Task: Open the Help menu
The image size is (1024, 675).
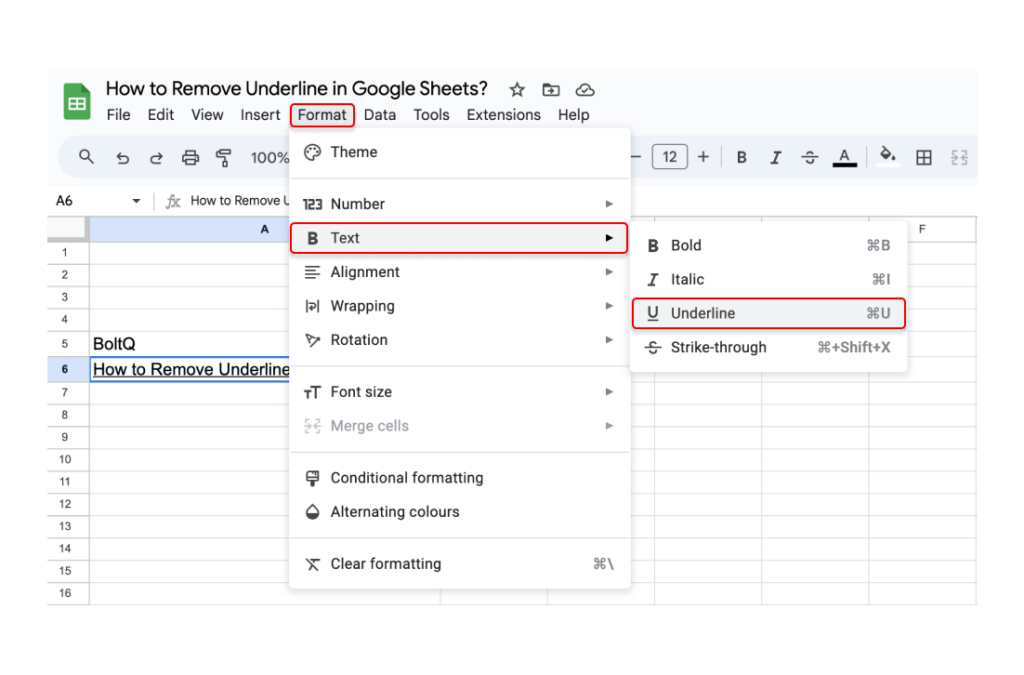Action: point(573,115)
